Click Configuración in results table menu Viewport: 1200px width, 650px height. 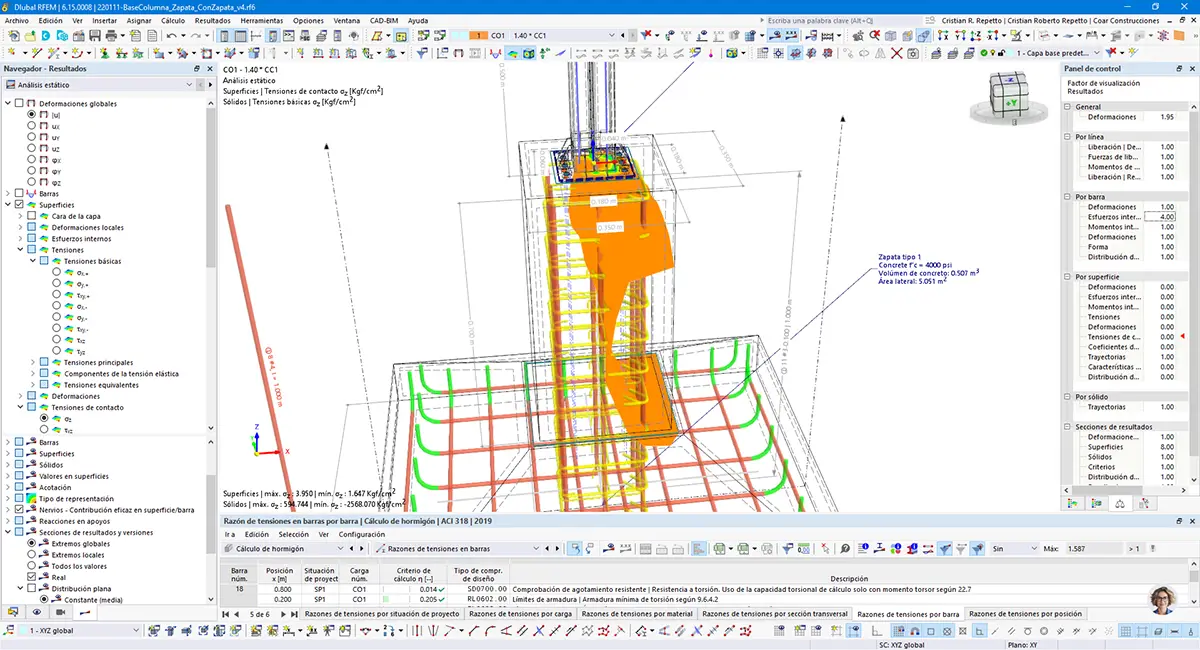click(x=362, y=534)
